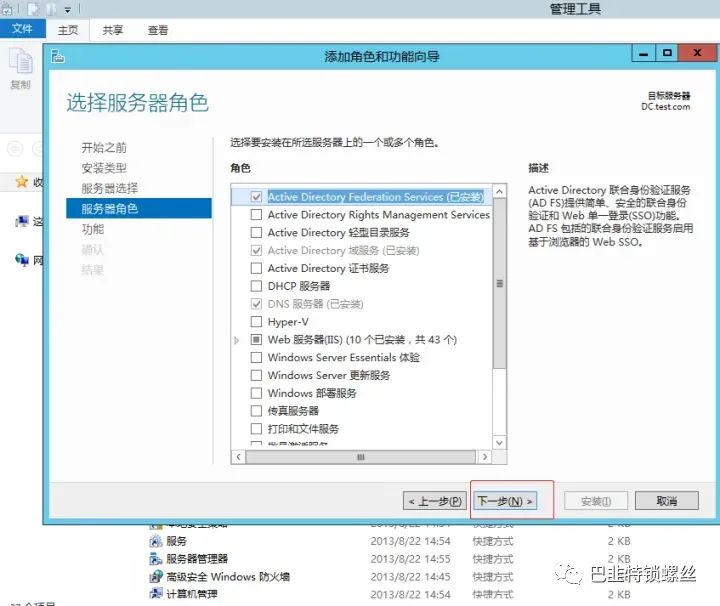Go to 开始之前 wizard step
Viewport: 720px width, 606px height.
tap(104, 147)
